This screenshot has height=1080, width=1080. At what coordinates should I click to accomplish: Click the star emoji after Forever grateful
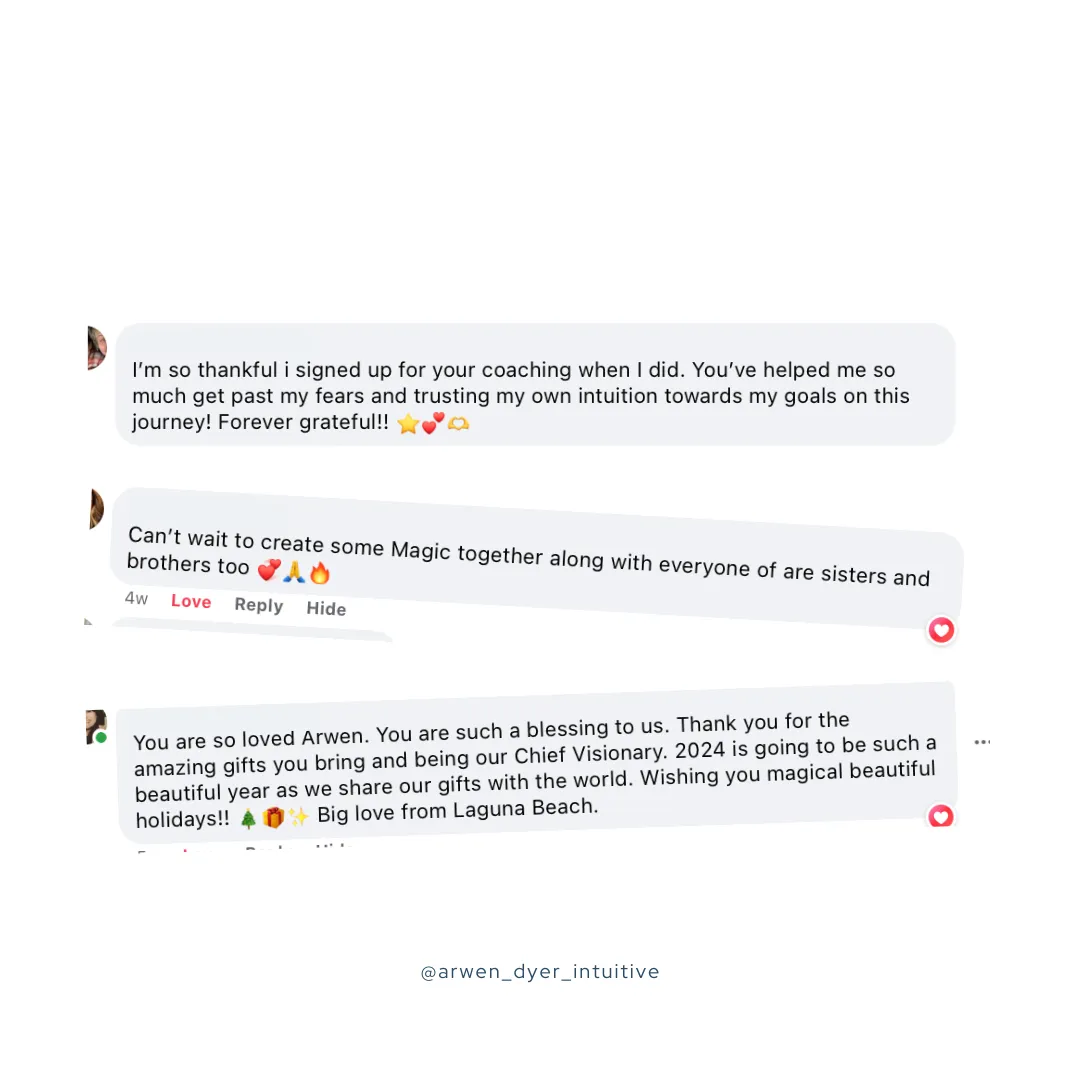pyautogui.click(x=408, y=424)
